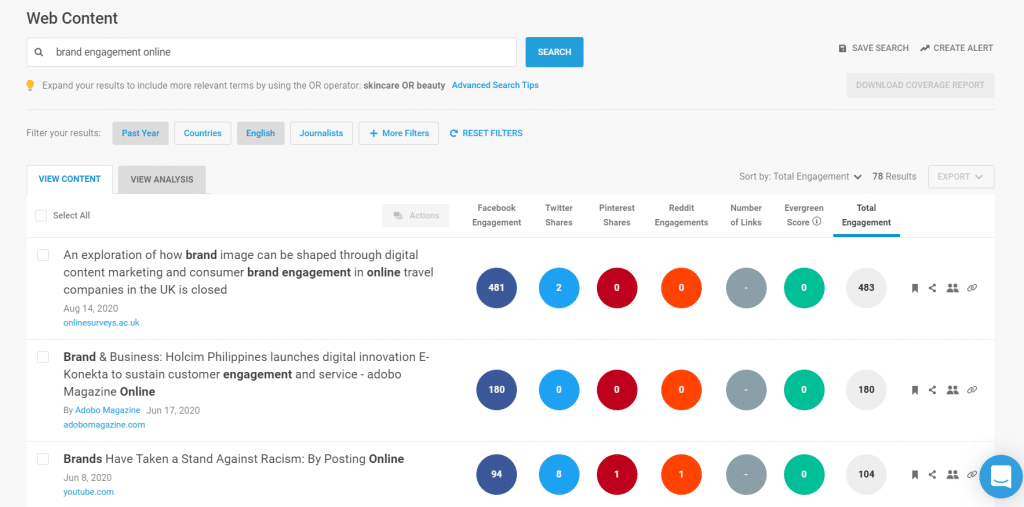Open the Export dropdown

click(961, 176)
